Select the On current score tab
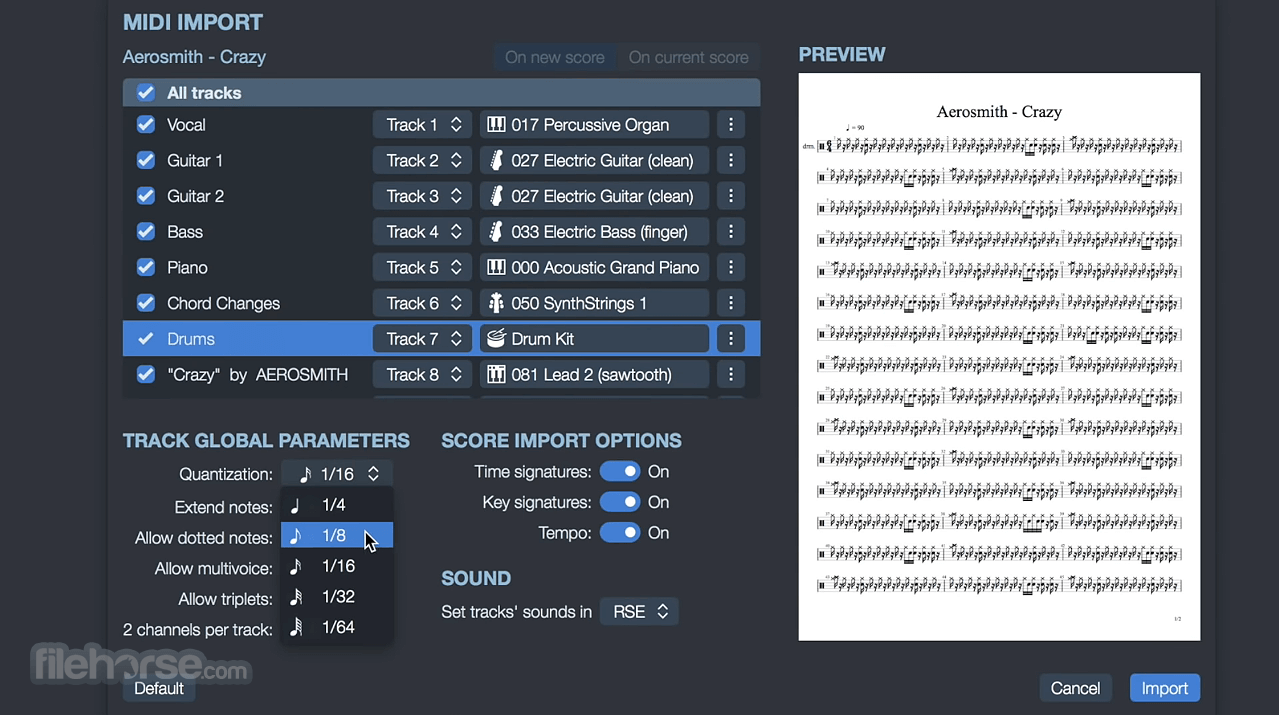The height and width of the screenshot is (715, 1279). point(689,58)
